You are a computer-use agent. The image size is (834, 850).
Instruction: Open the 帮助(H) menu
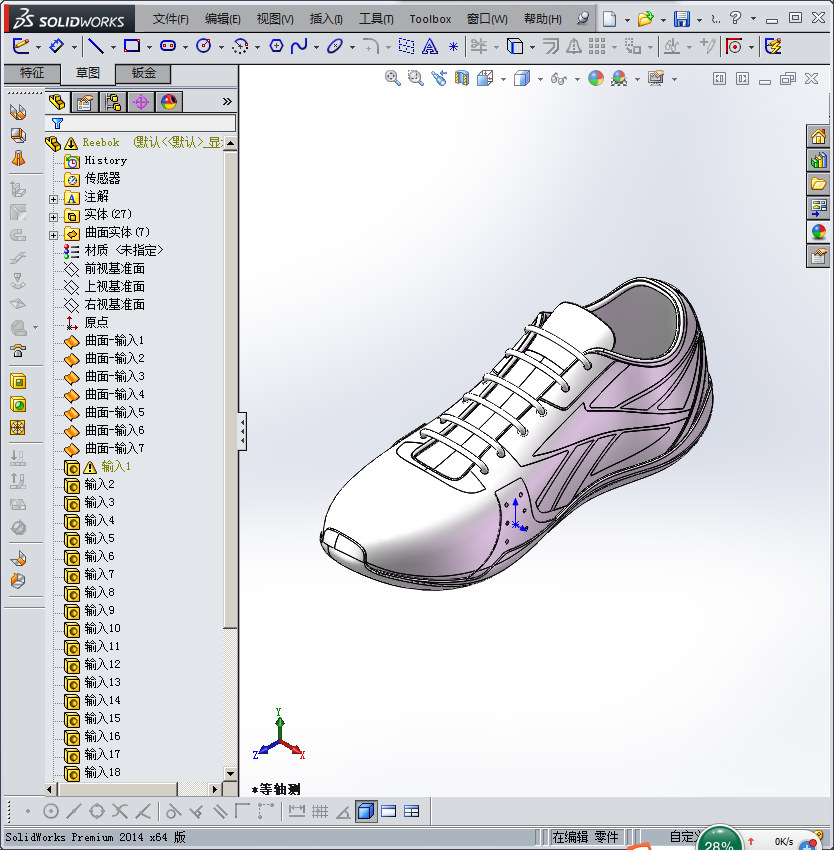pyautogui.click(x=543, y=19)
